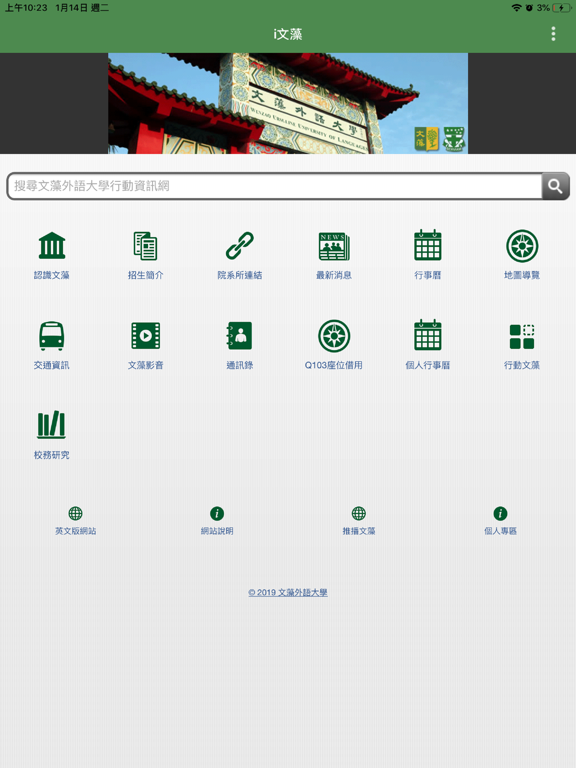
Task: Open the 個人行事曆 calendar icon
Action: [x=428, y=336]
